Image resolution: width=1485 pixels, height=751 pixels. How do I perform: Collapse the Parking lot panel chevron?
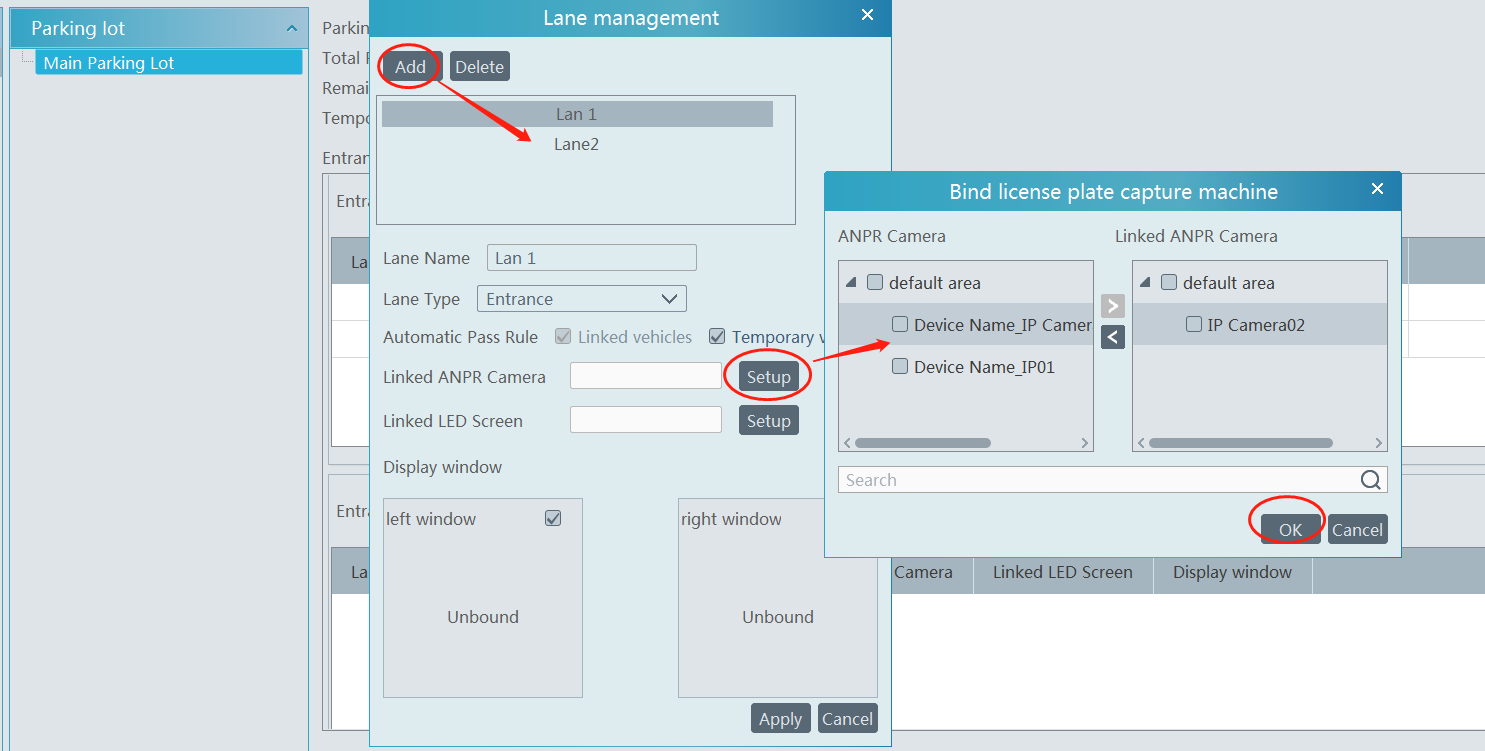click(291, 29)
